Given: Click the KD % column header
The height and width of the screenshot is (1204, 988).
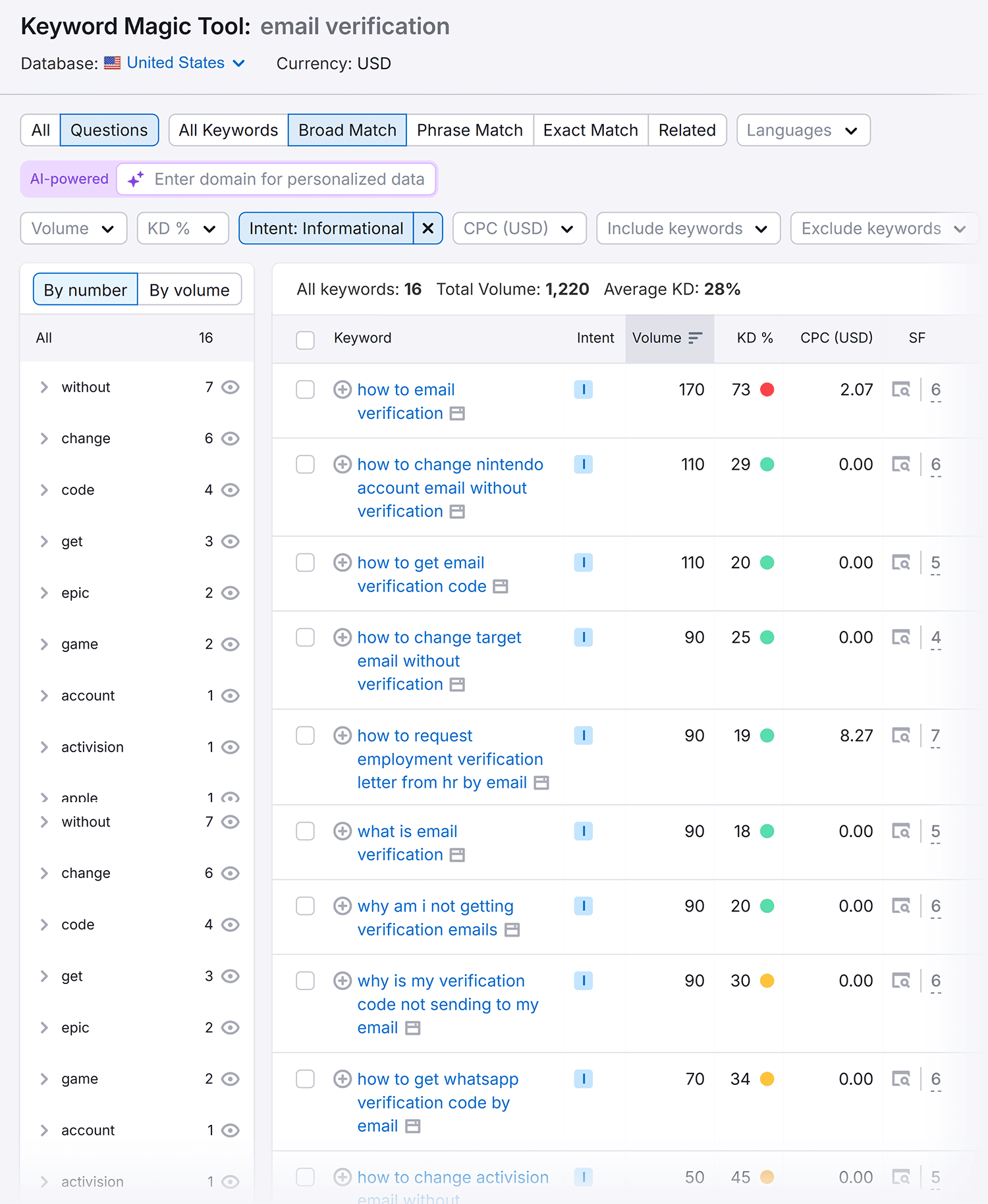Looking at the screenshot, I should [x=755, y=338].
